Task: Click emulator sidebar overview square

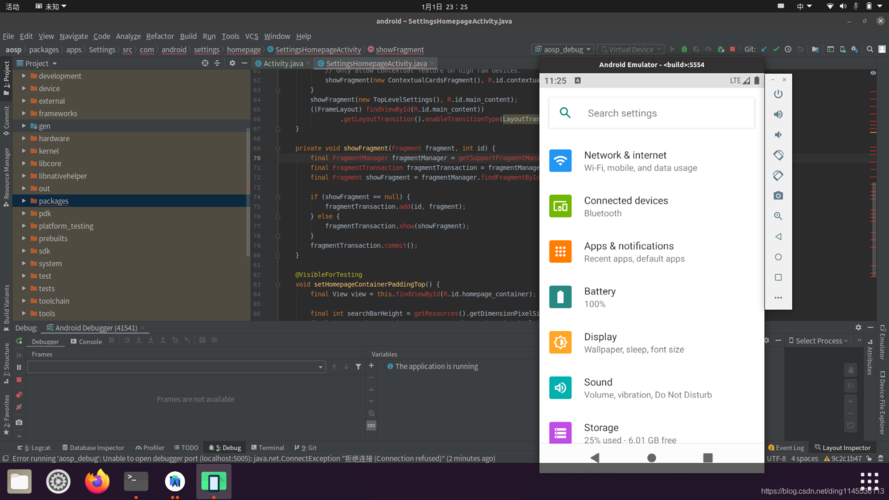Action: [778, 277]
